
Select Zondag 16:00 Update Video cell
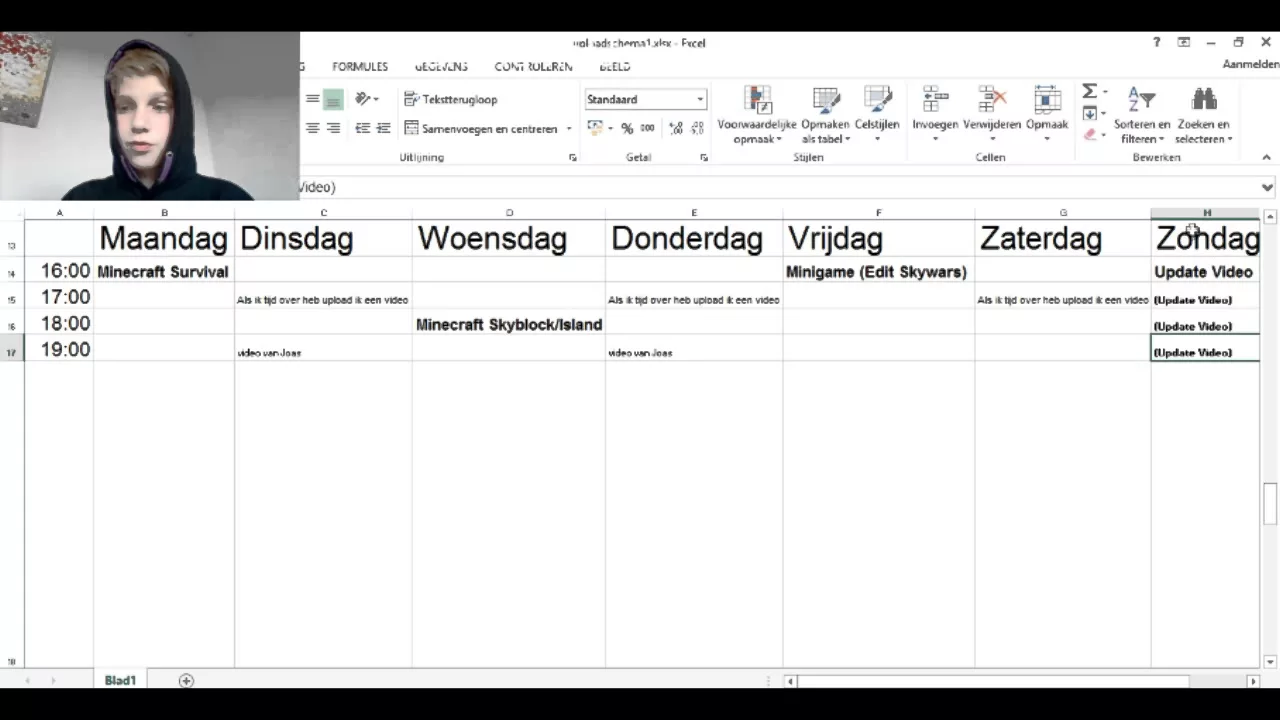click(x=1205, y=271)
